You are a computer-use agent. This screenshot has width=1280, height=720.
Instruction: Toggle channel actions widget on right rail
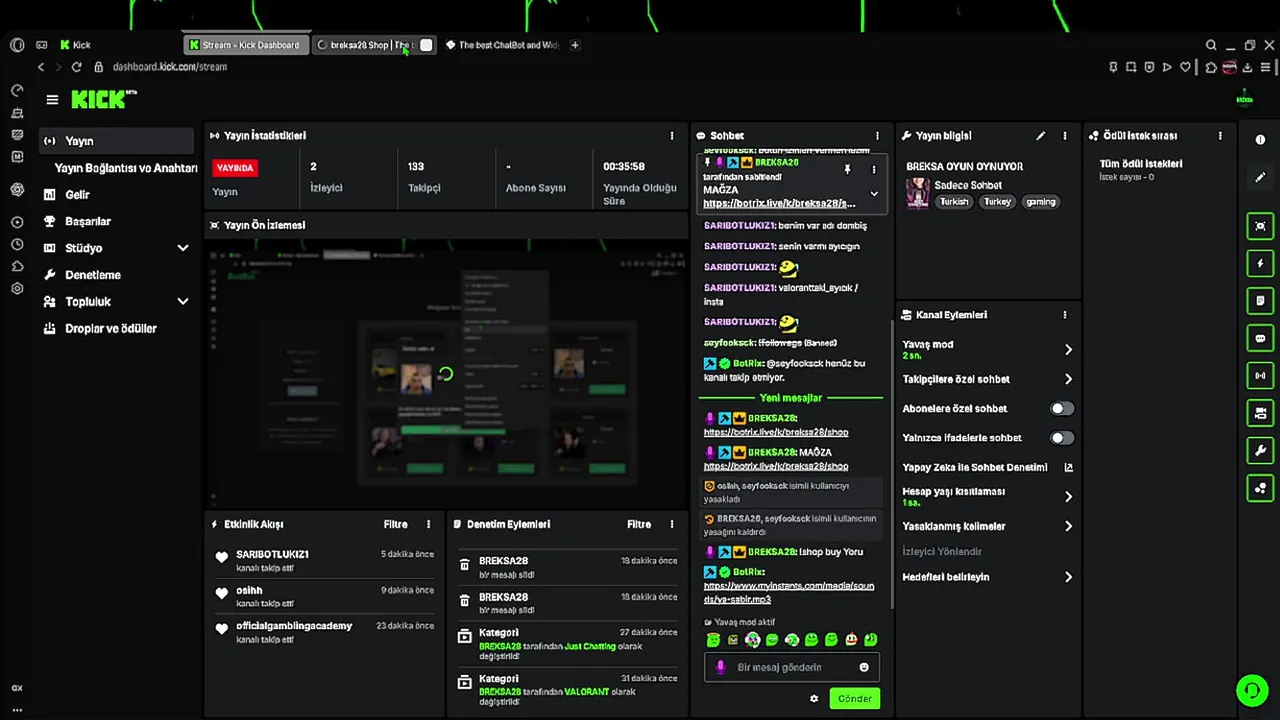pyautogui.click(x=1260, y=413)
